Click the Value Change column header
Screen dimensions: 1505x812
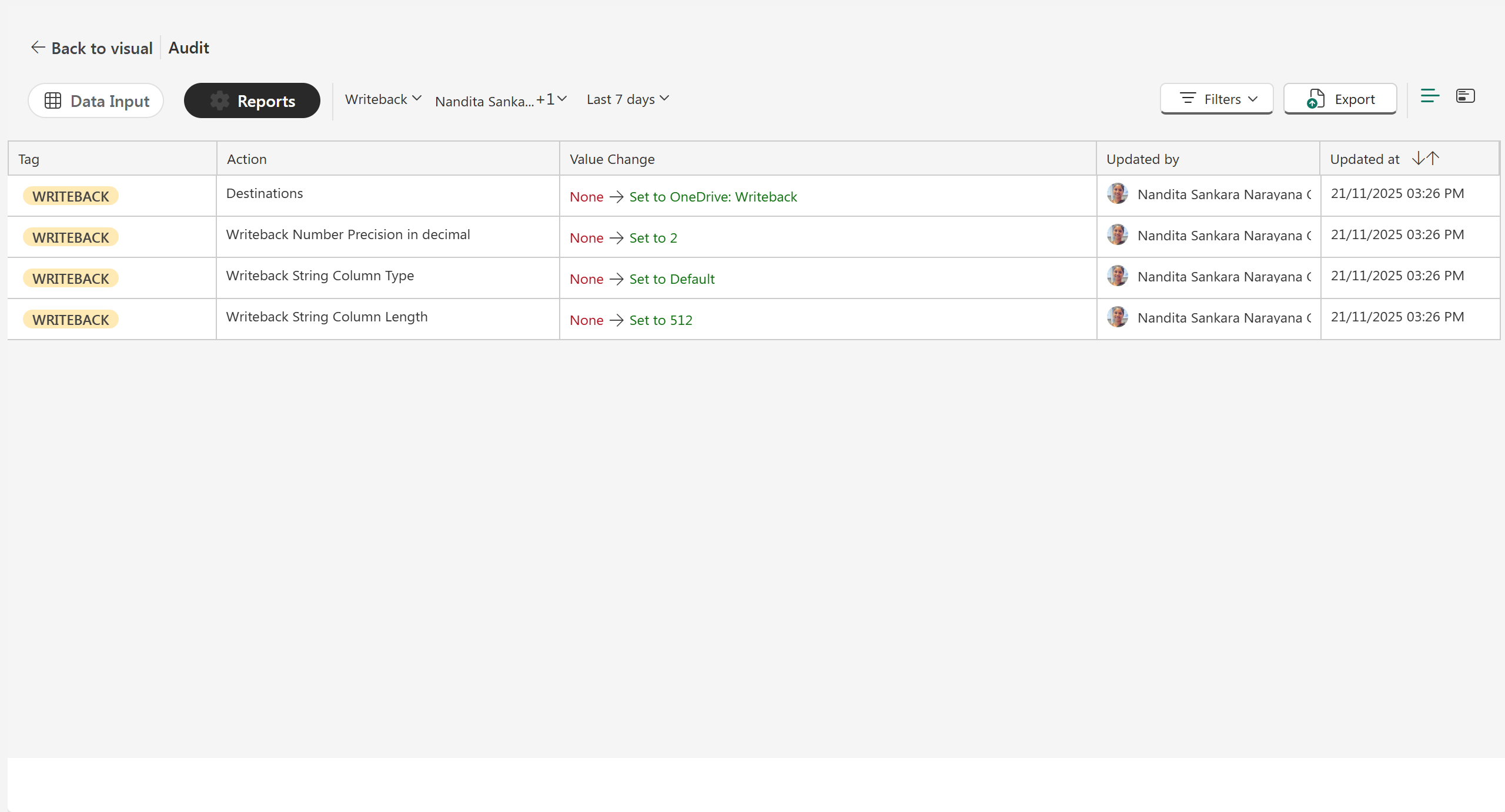click(x=612, y=159)
